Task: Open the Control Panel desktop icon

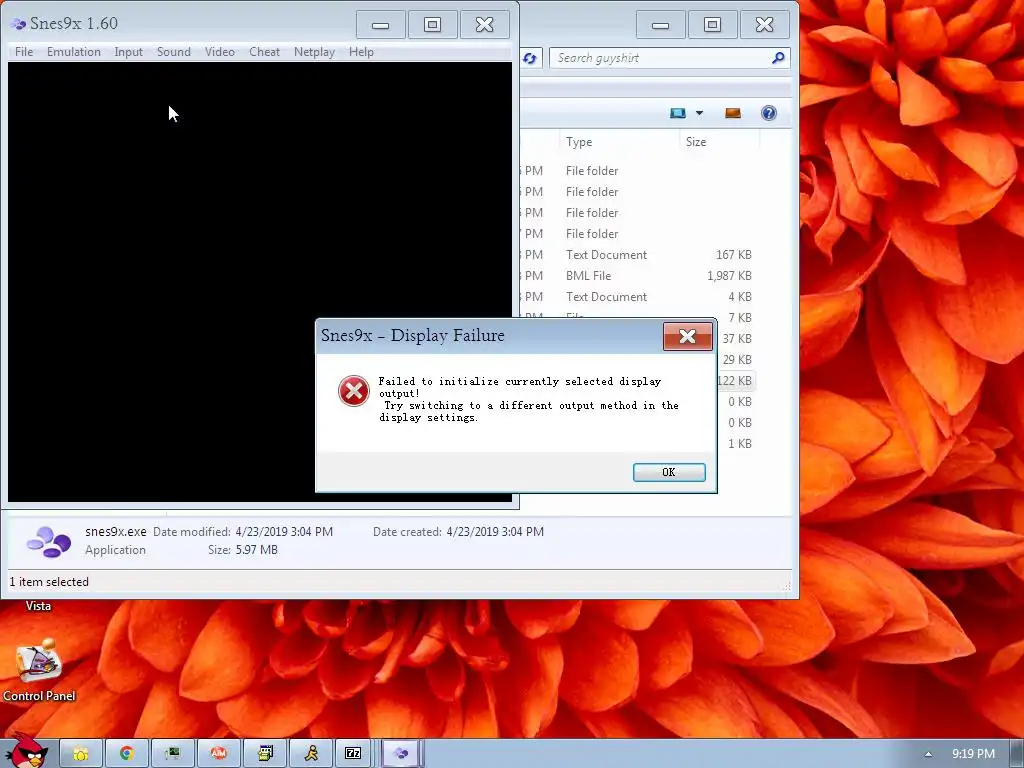Action: (x=39, y=671)
